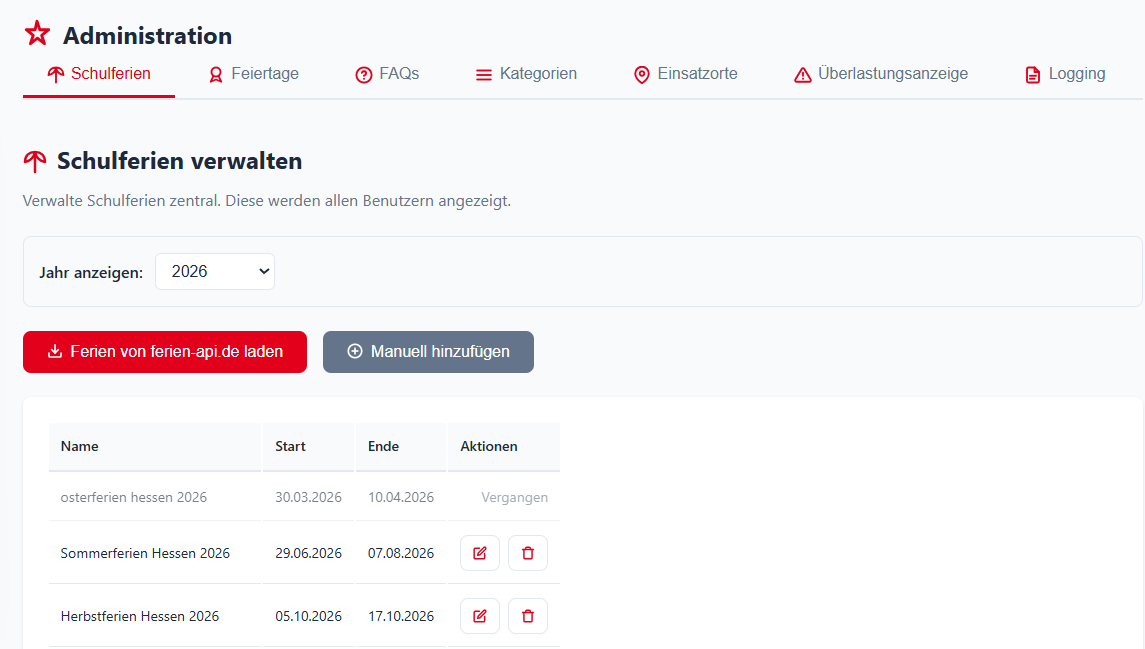
Task: Delete the Sommerferien Hessen 2026 entry
Action: tap(528, 553)
